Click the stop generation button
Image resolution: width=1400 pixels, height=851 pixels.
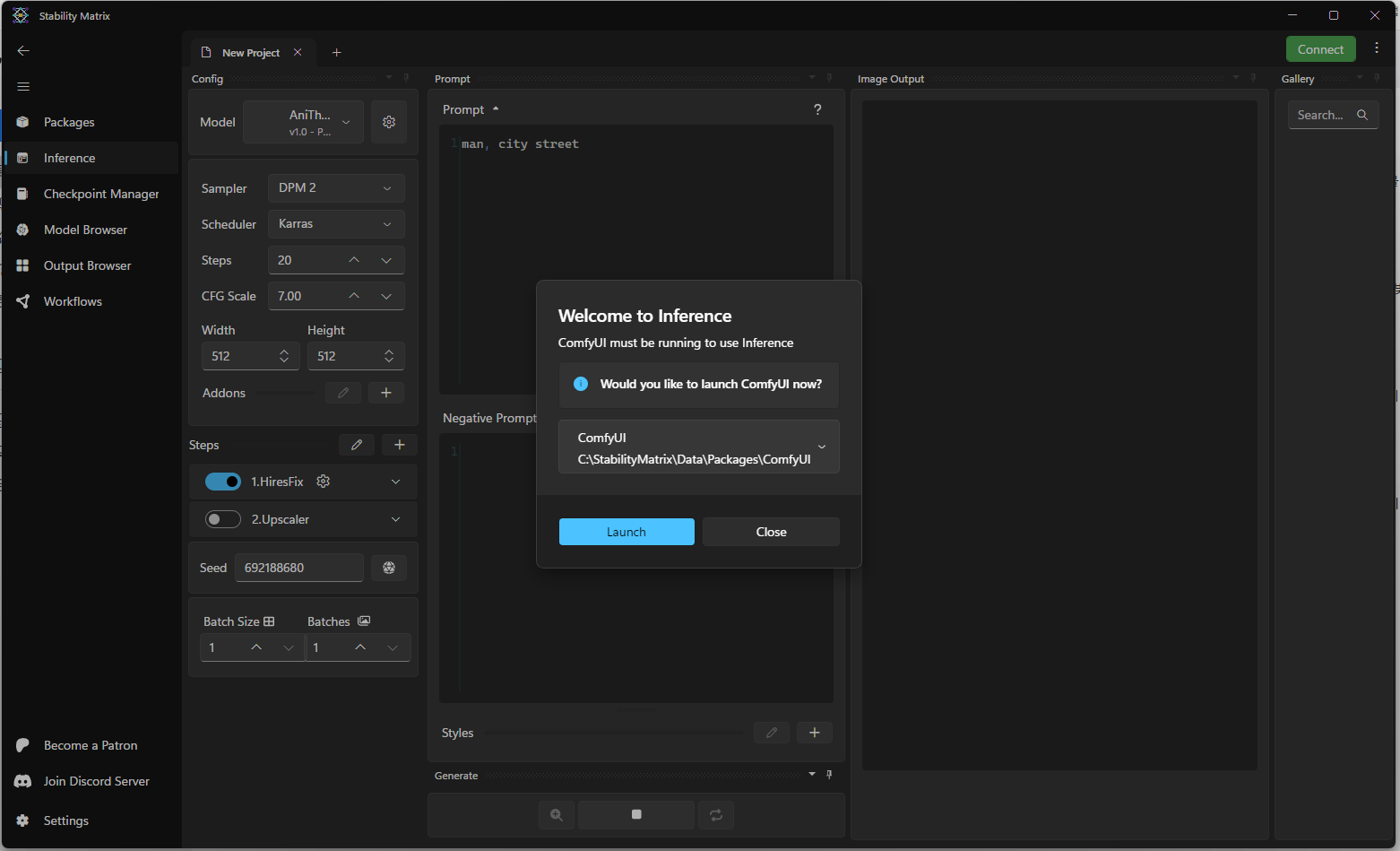click(636, 814)
